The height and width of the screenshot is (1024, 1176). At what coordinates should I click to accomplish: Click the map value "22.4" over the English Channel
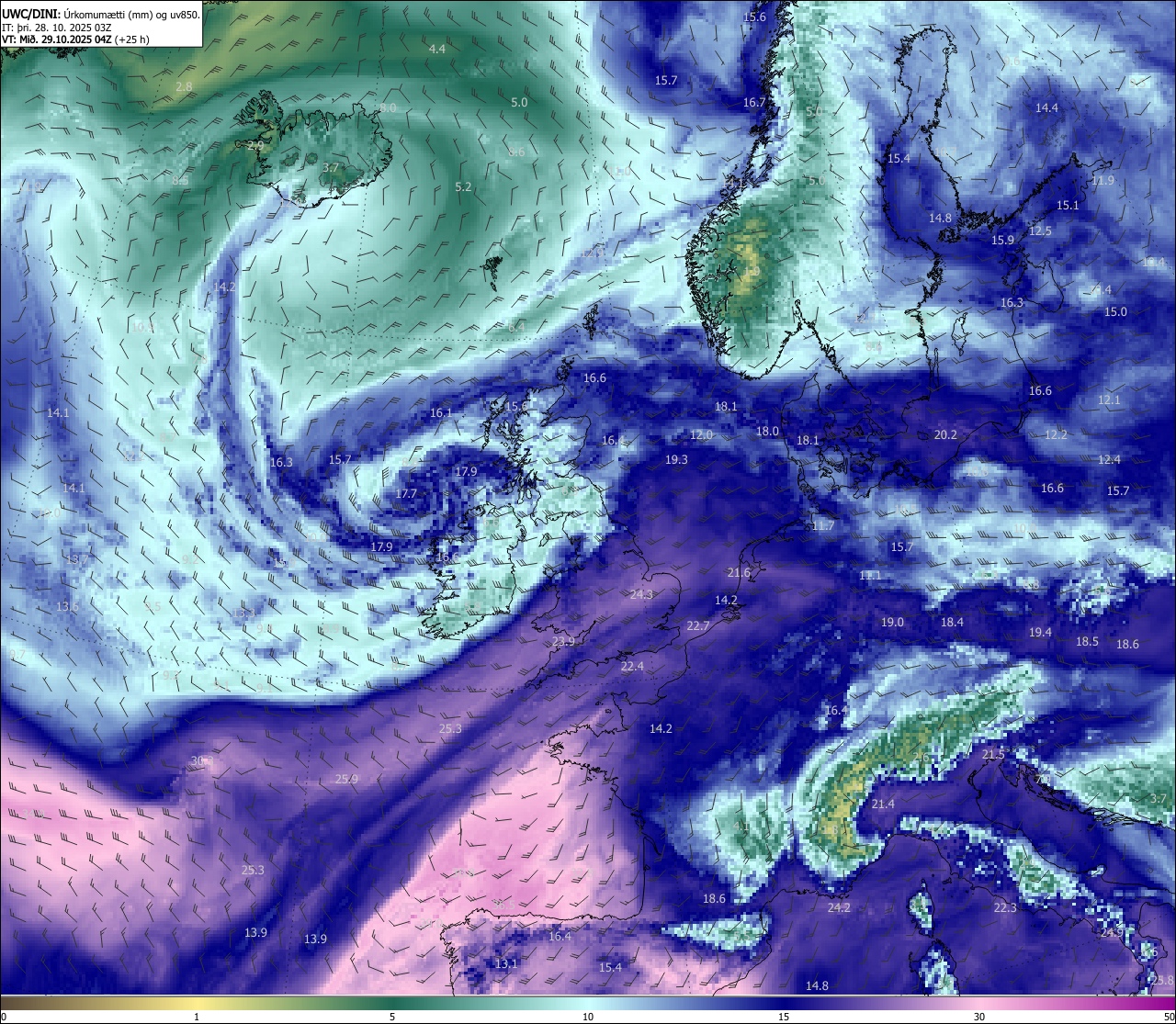632,666
